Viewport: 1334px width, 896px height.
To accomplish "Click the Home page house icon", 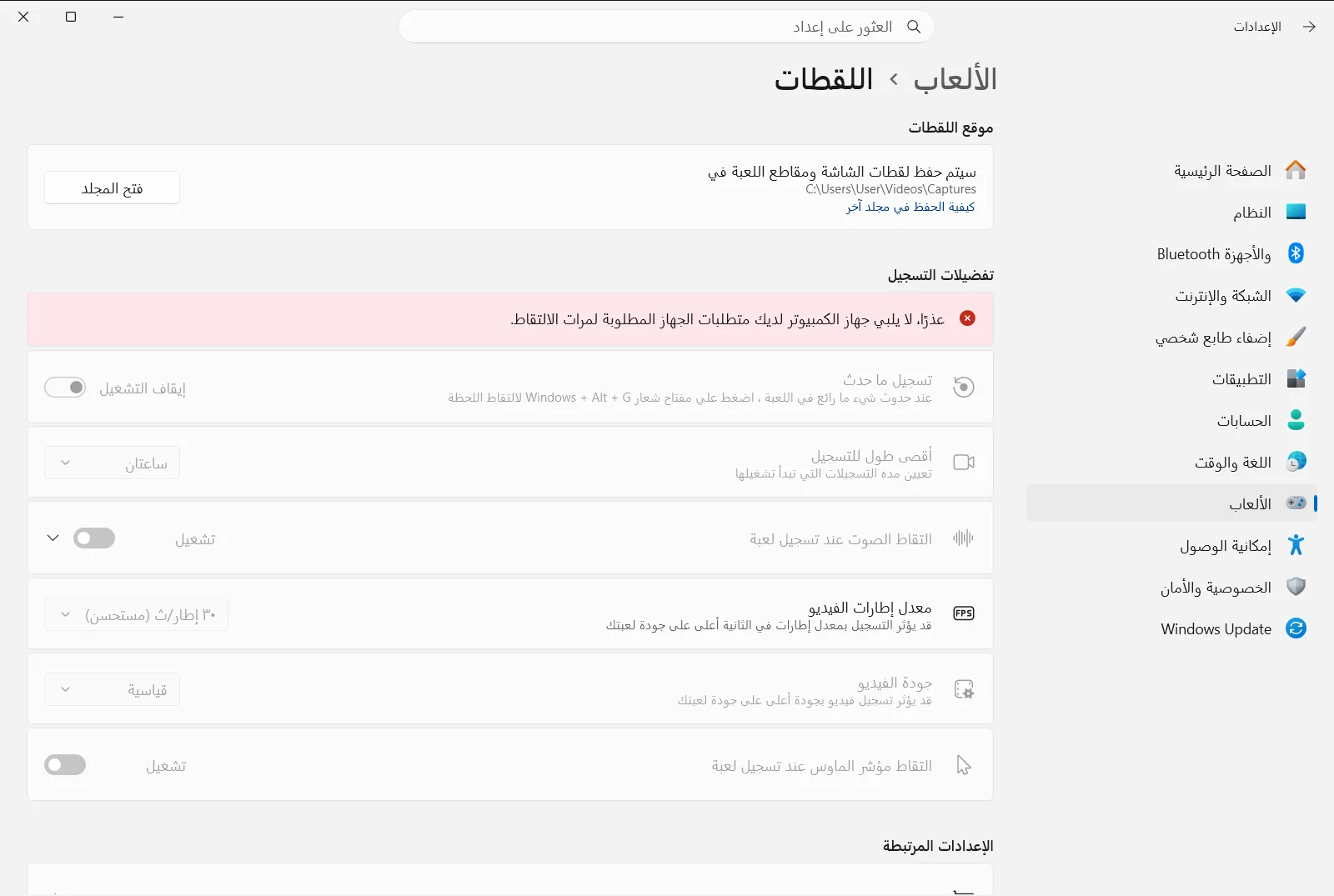I will tap(1296, 170).
